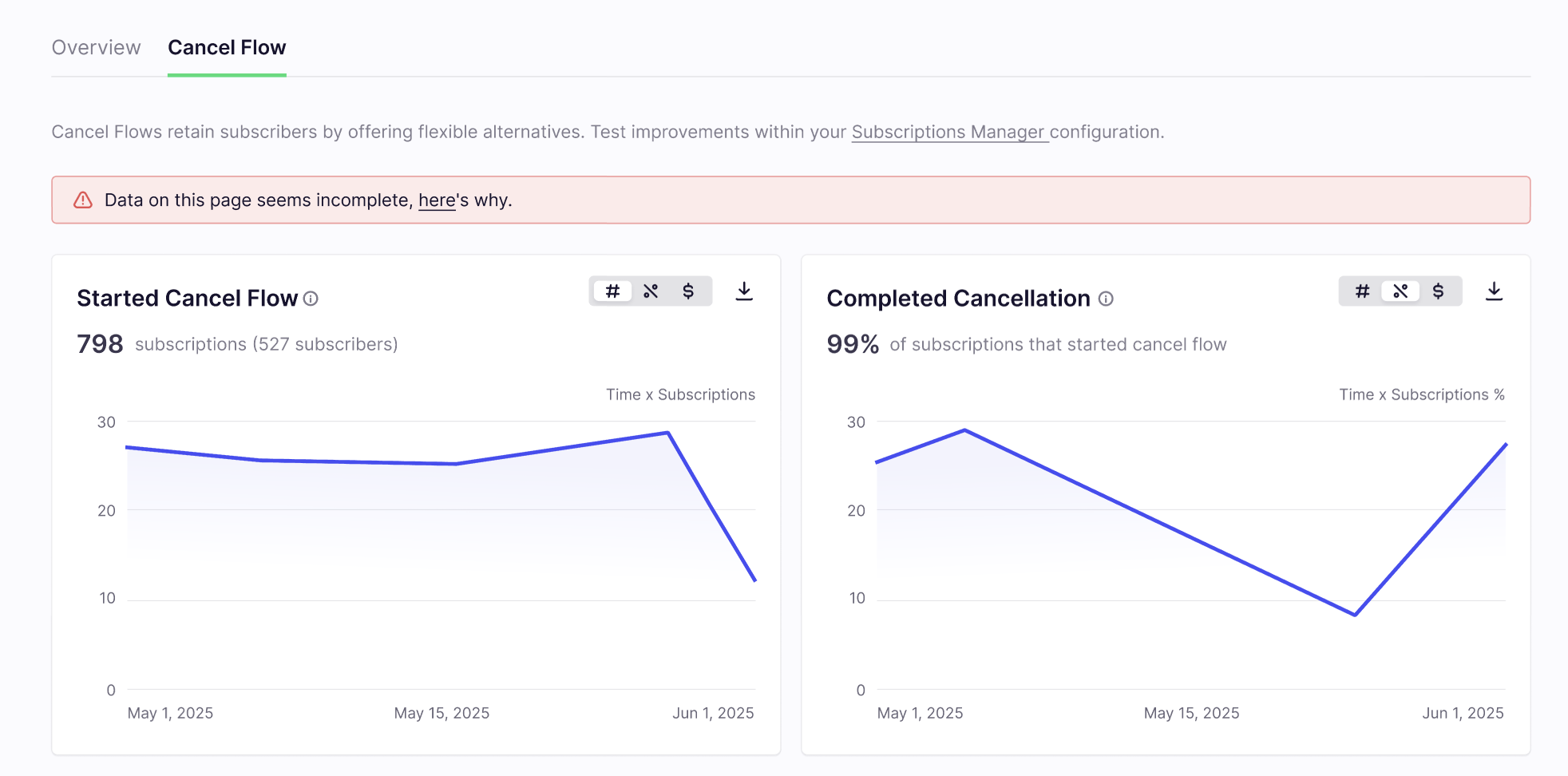Click lowest point on Completed Cancellation line

(x=1355, y=615)
